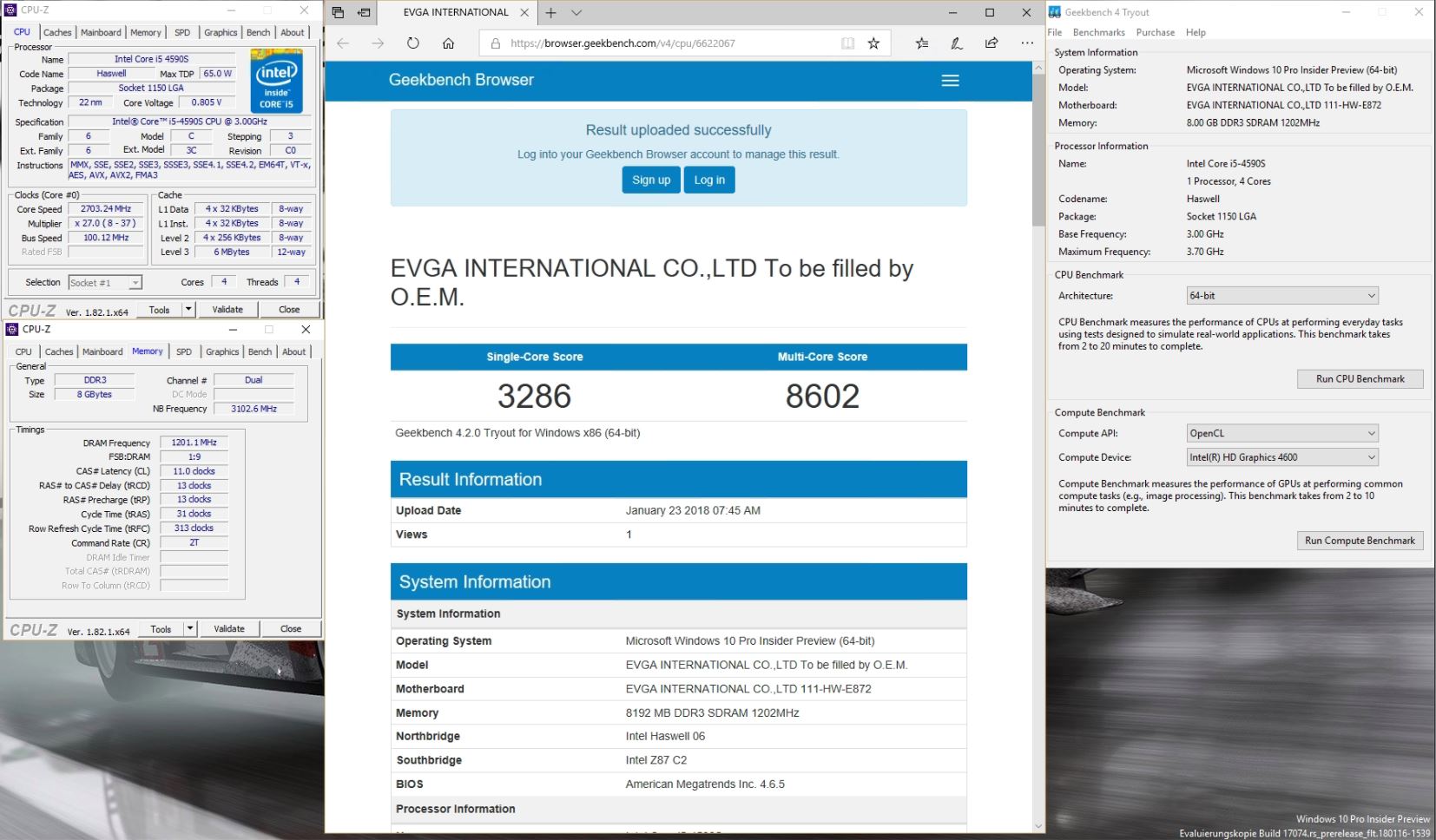
Task: Click Validate in lower CPU-Z window
Action: coord(229,629)
